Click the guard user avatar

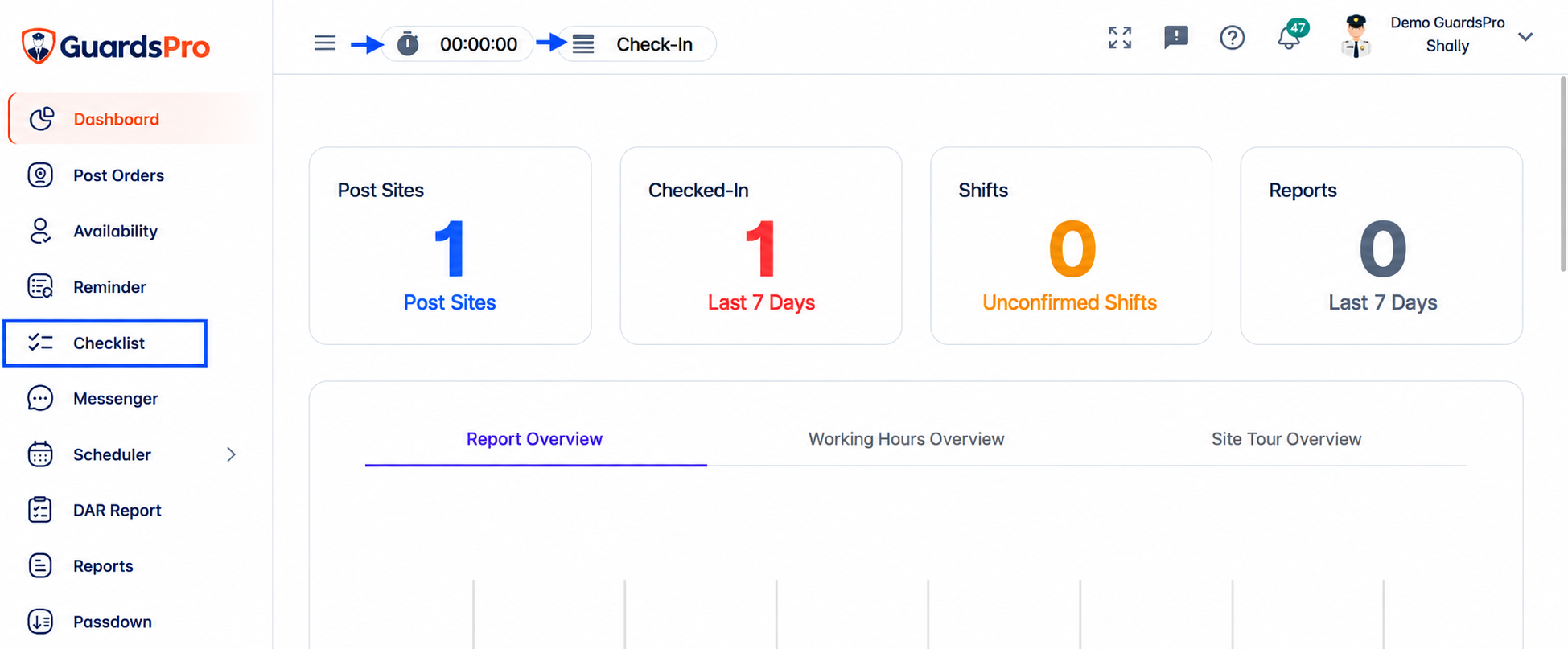point(1356,36)
